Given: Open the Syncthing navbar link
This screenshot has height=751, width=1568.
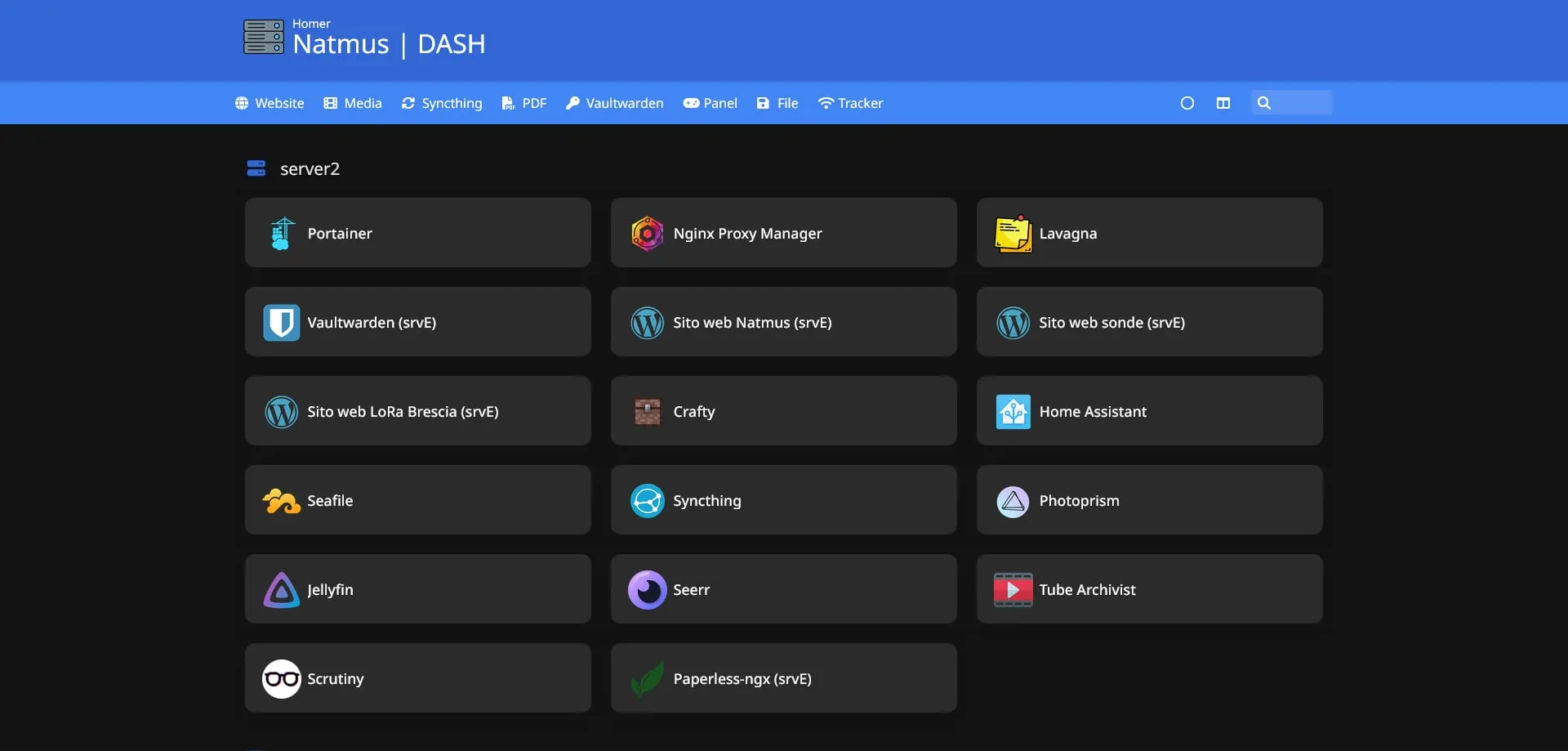Looking at the screenshot, I should [x=442, y=103].
